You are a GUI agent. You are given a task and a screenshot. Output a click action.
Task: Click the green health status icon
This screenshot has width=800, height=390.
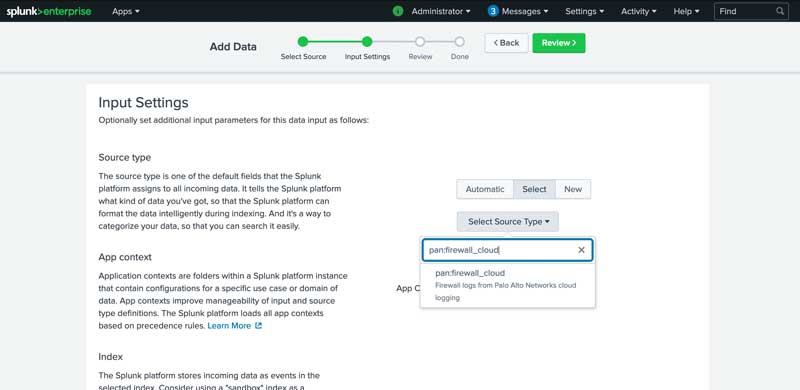coord(398,11)
